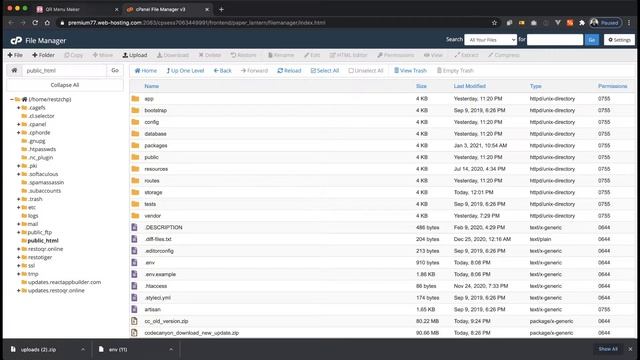Click the Delete toolbar button
Viewport: 640px width, 360px height.
point(210,55)
